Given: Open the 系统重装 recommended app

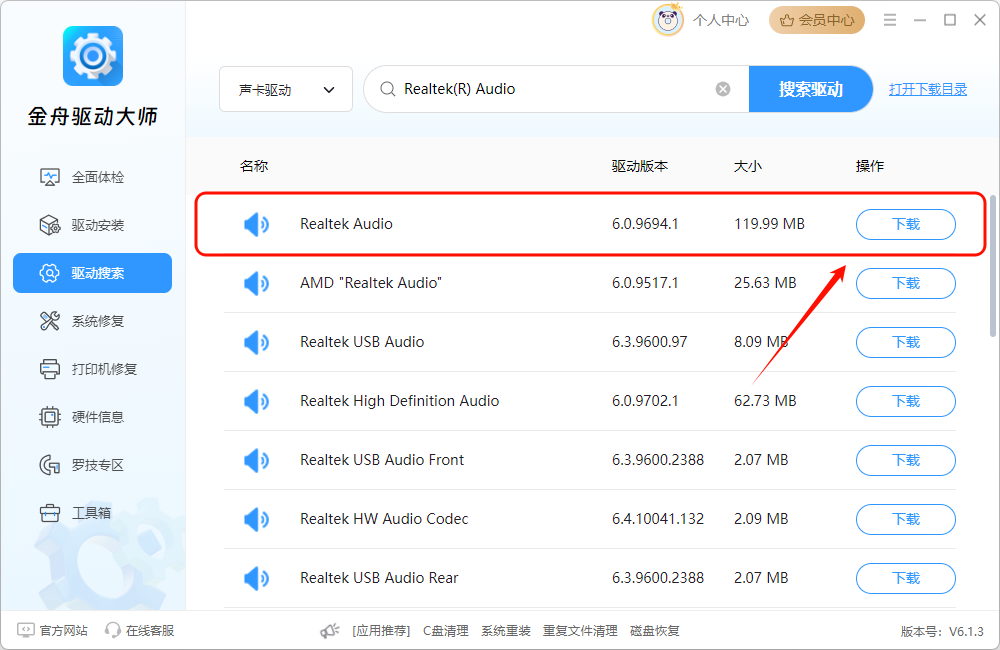Looking at the screenshot, I should [x=506, y=631].
